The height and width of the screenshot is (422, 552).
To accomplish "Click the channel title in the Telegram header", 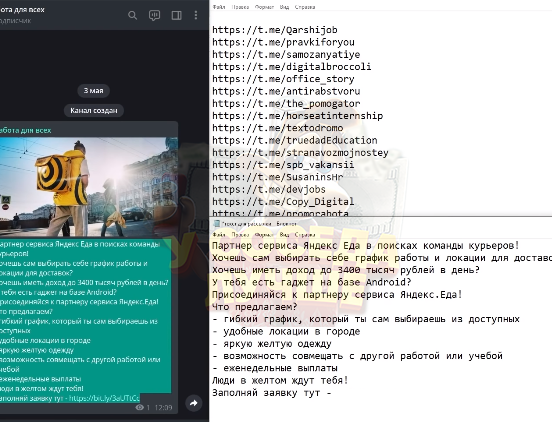I will click(x=22, y=10).
